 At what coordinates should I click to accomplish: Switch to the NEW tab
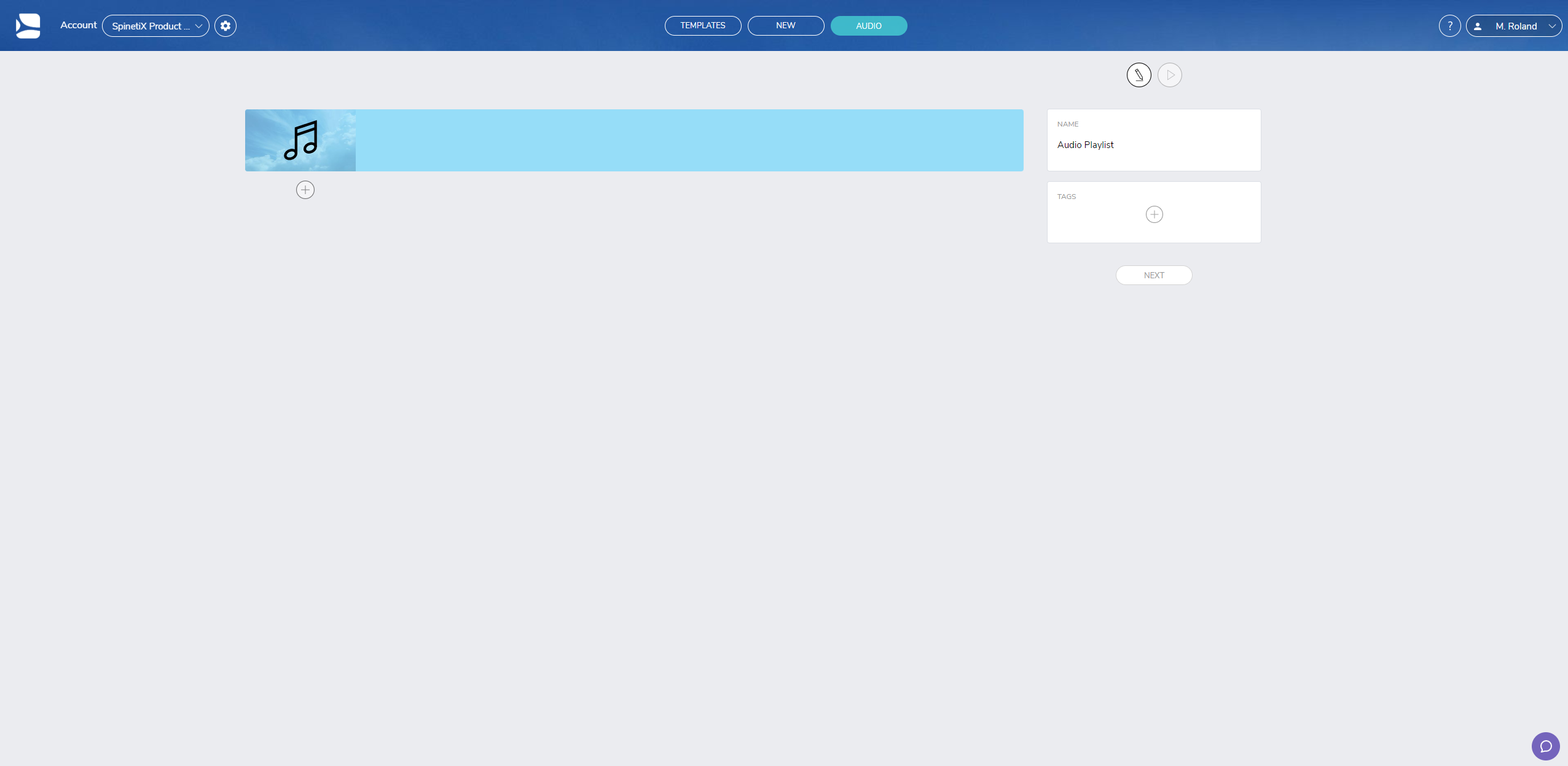click(x=786, y=26)
